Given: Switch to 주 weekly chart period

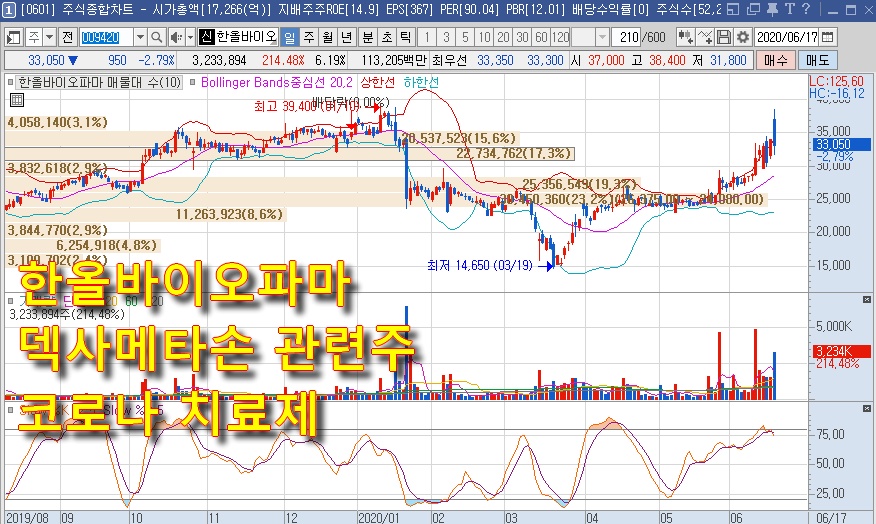Looking at the screenshot, I should pos(309,37).
